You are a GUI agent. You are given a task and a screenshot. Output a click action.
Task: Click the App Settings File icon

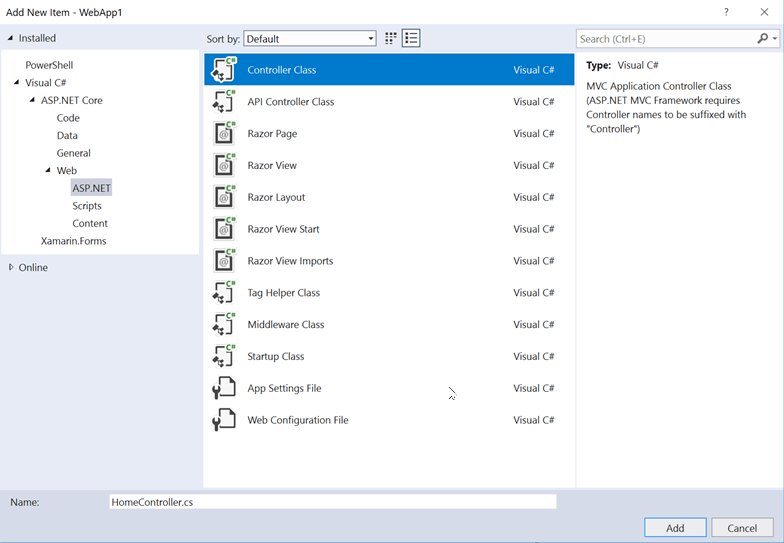(x=224, y=388)
